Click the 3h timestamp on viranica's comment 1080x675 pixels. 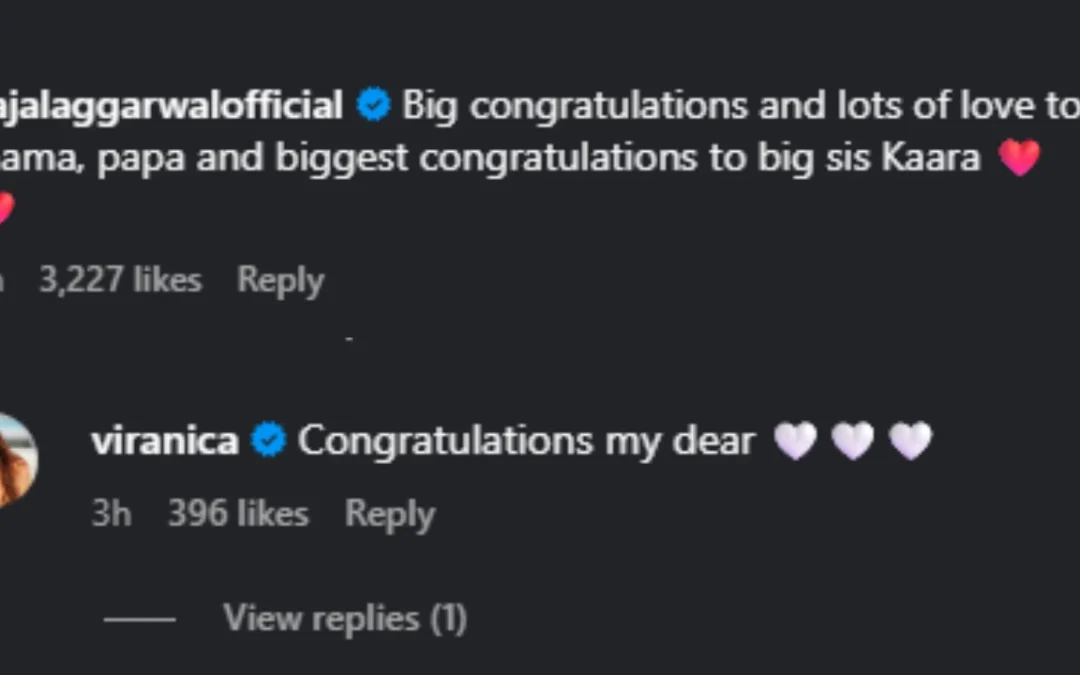point(112,513)
